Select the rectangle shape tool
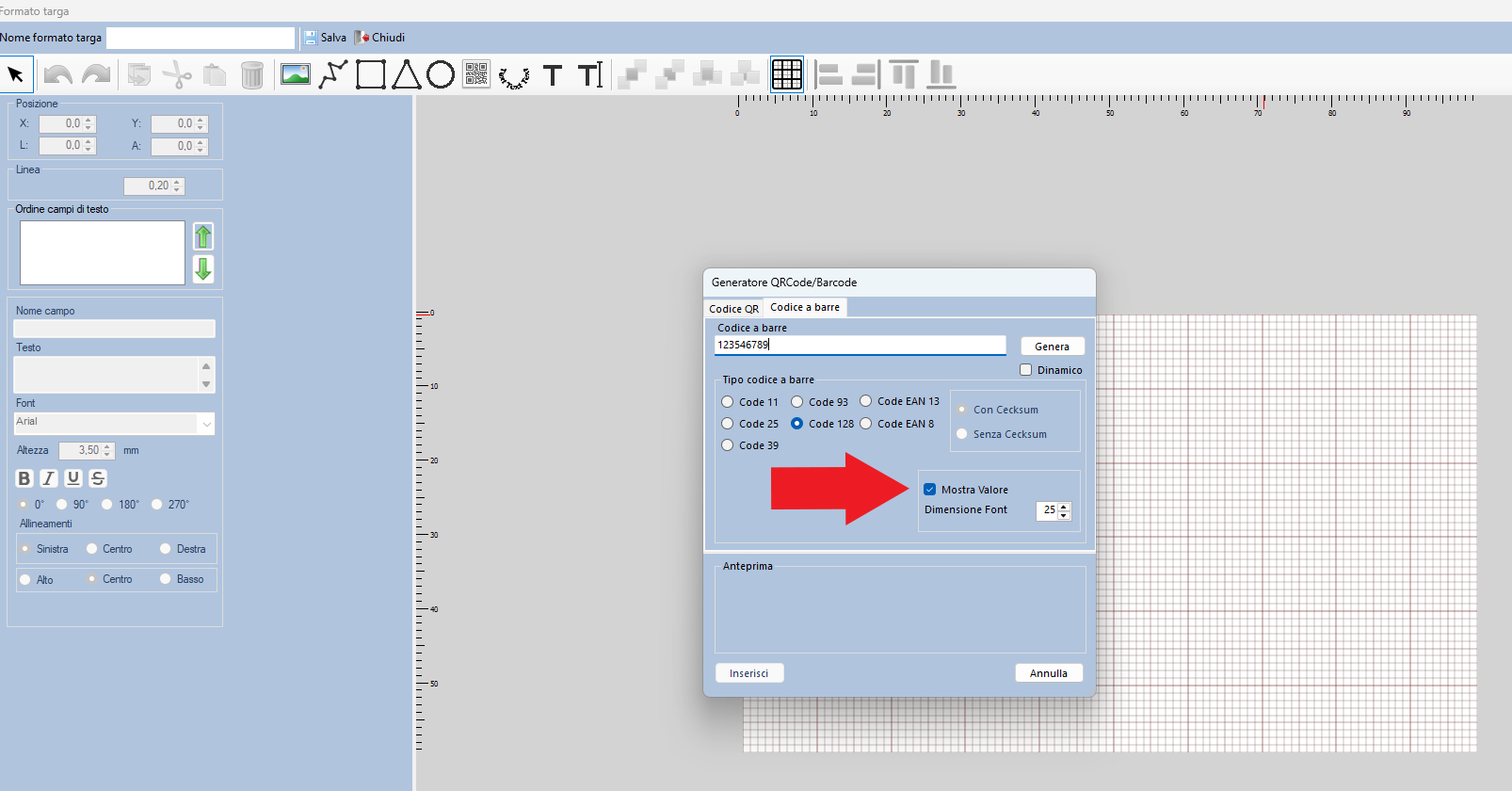This screenshot has width=1512, height=791. 370,74
